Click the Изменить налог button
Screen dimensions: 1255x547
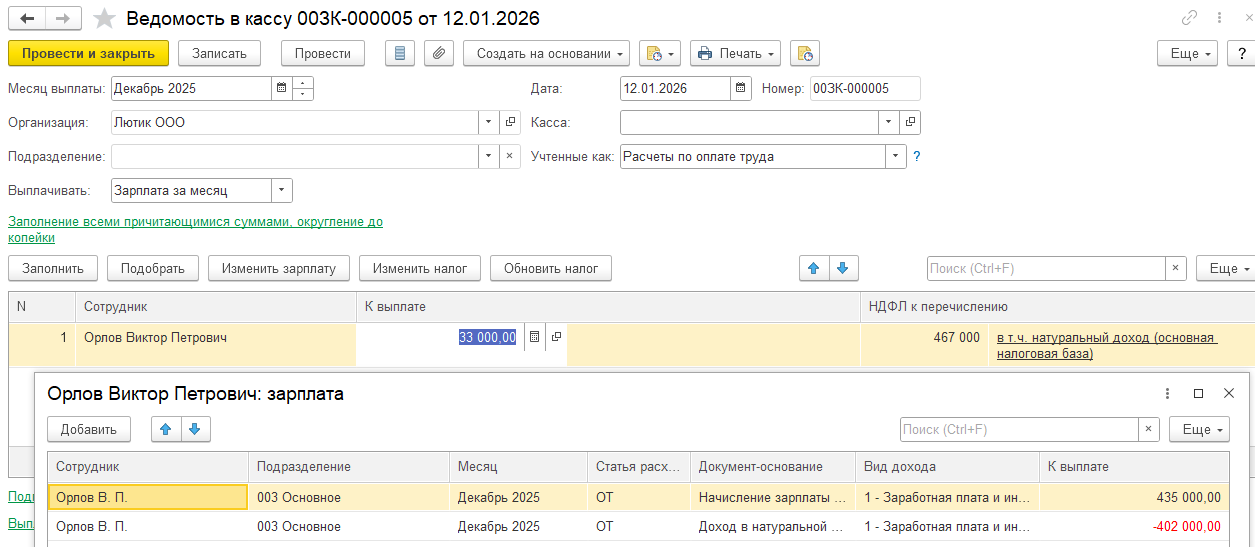point(420,268)
